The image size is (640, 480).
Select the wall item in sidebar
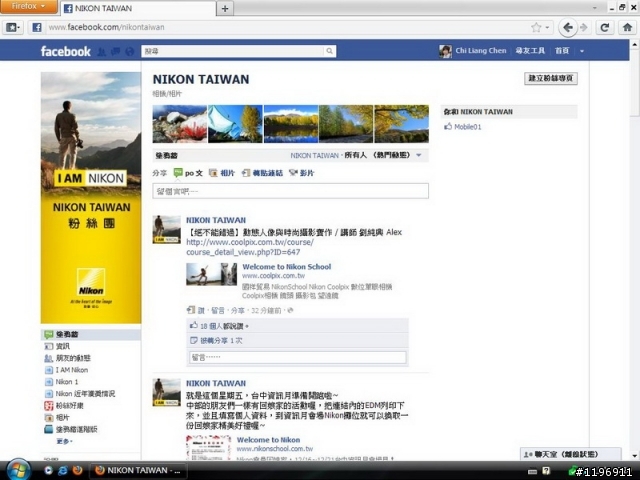pos(91,335)
